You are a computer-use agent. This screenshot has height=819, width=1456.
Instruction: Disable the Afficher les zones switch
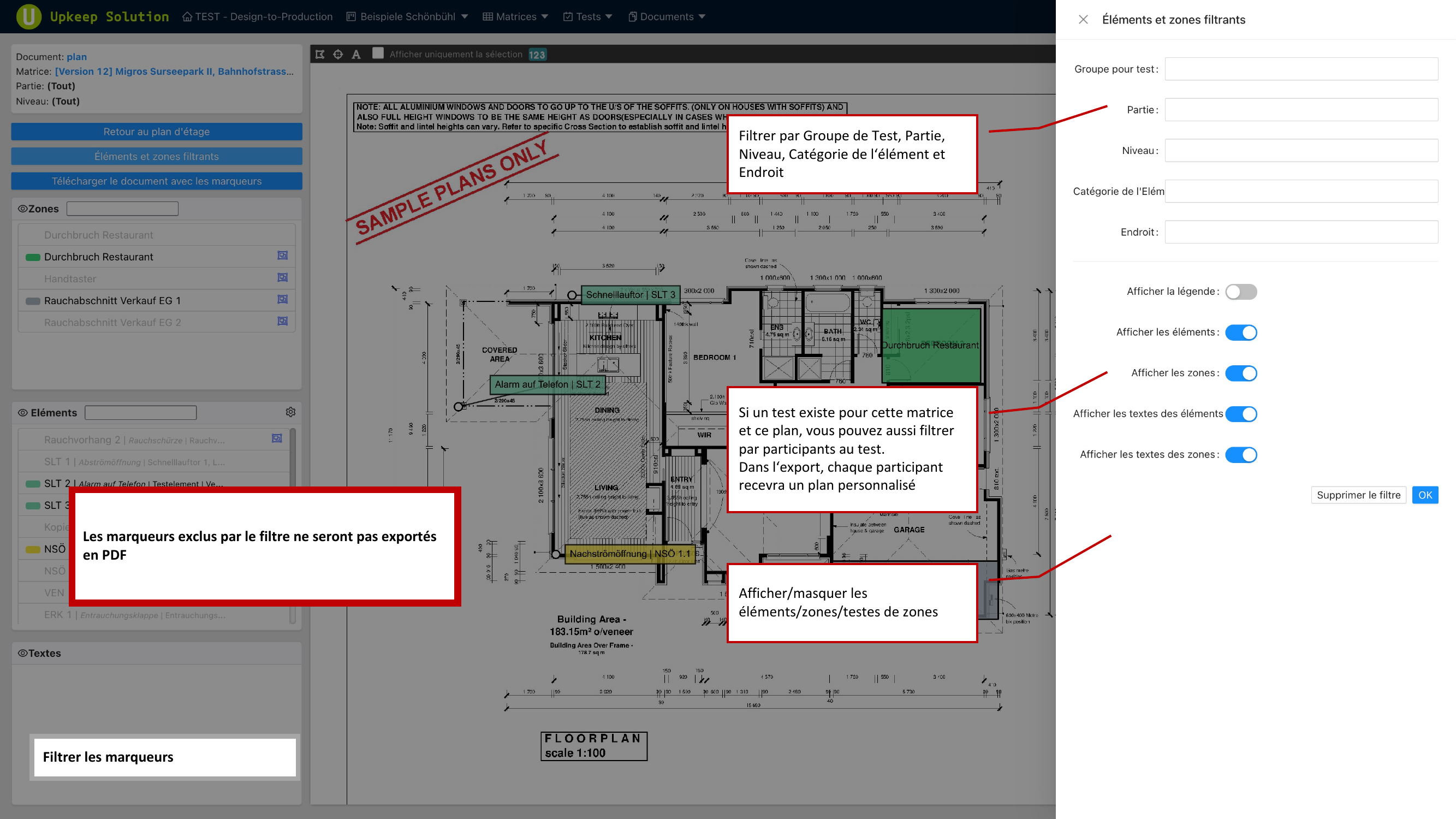tap(1241, 373)
